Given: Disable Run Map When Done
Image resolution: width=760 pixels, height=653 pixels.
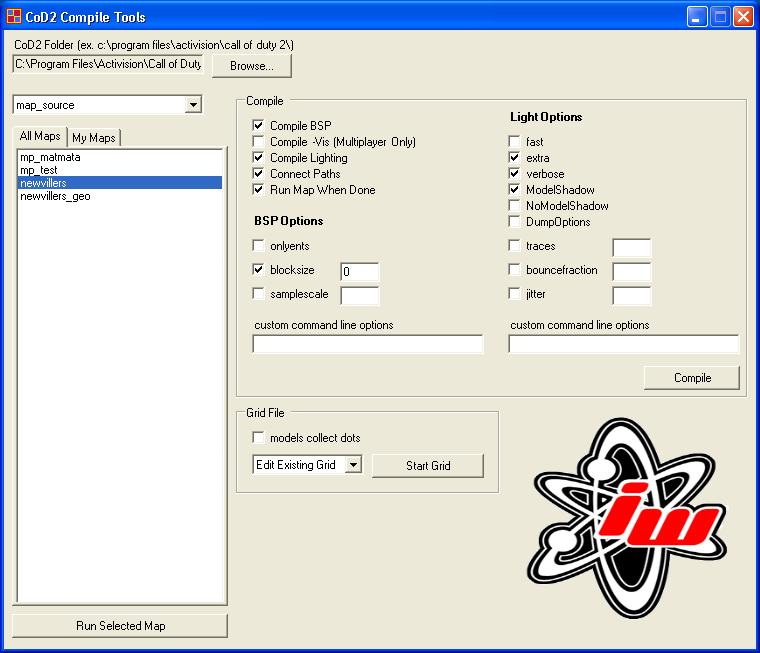Looking at the screenshot, I should 258,190.
